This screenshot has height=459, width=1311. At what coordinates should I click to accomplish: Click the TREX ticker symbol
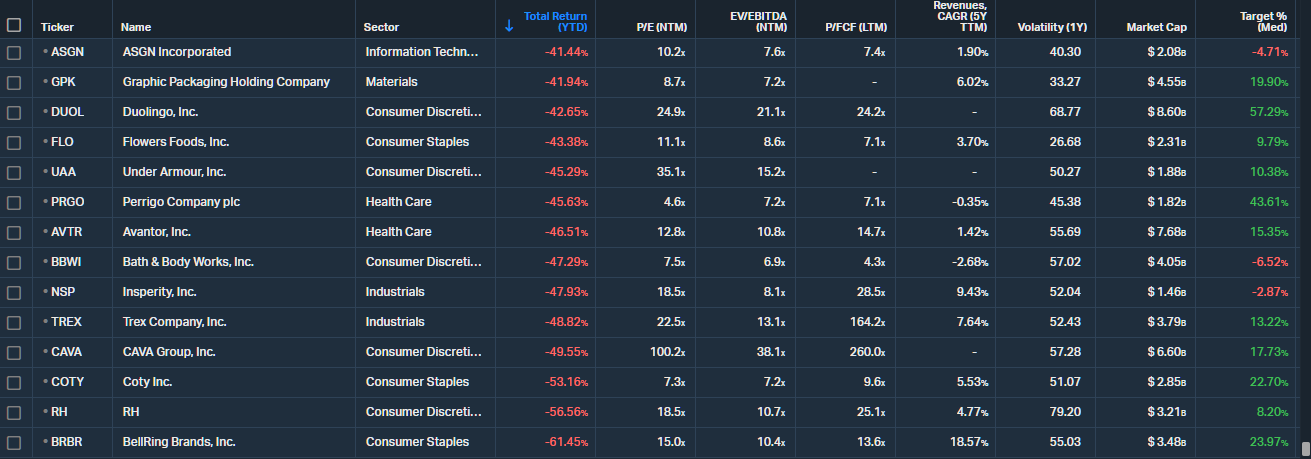pyautogui.click(x=67, y=322)
